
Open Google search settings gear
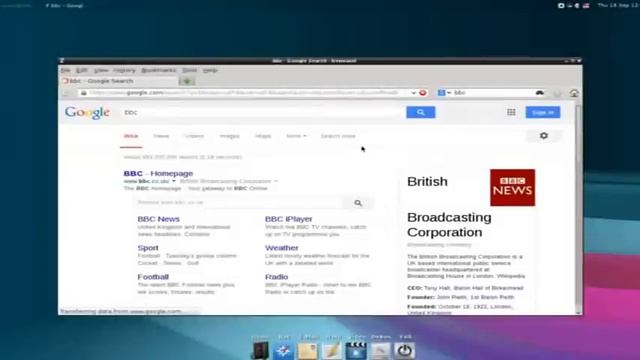point(544,136)
